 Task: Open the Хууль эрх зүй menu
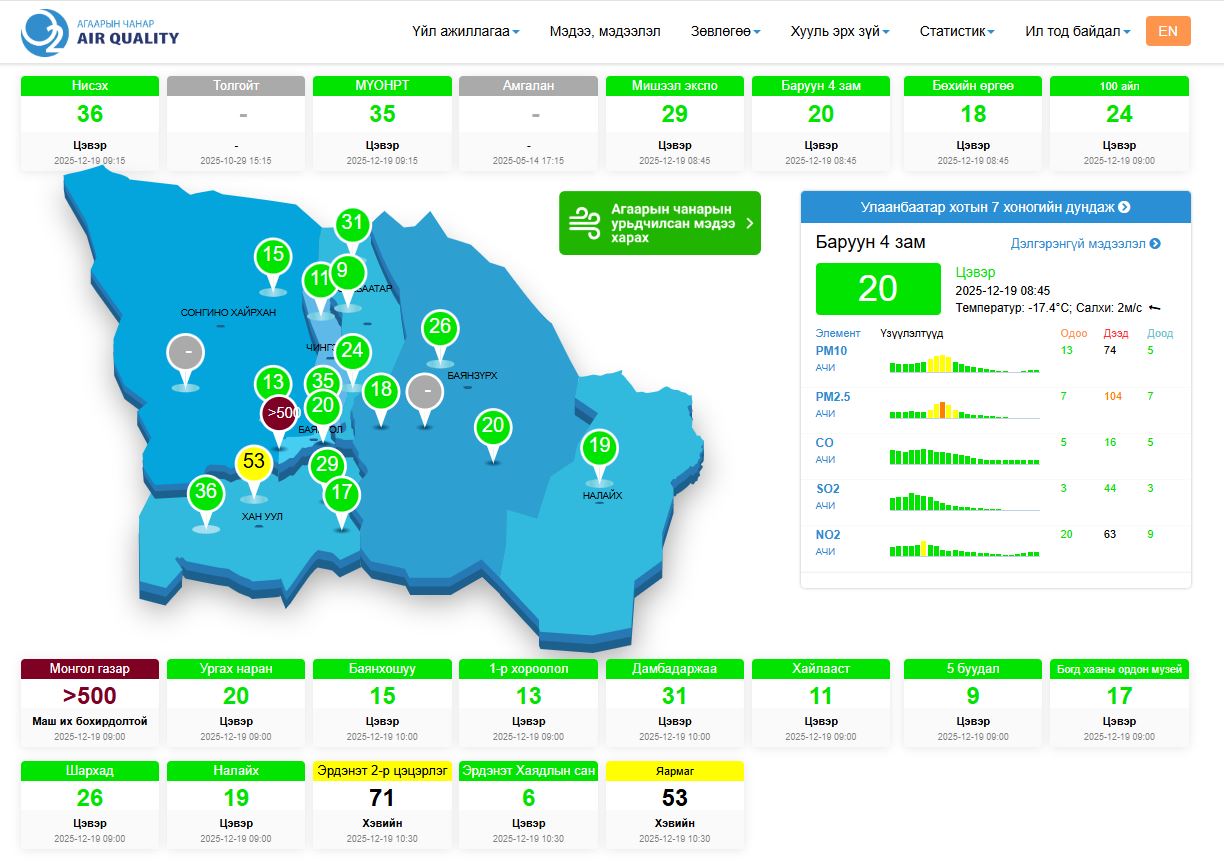pyautogui.click(x=839, y=31)
